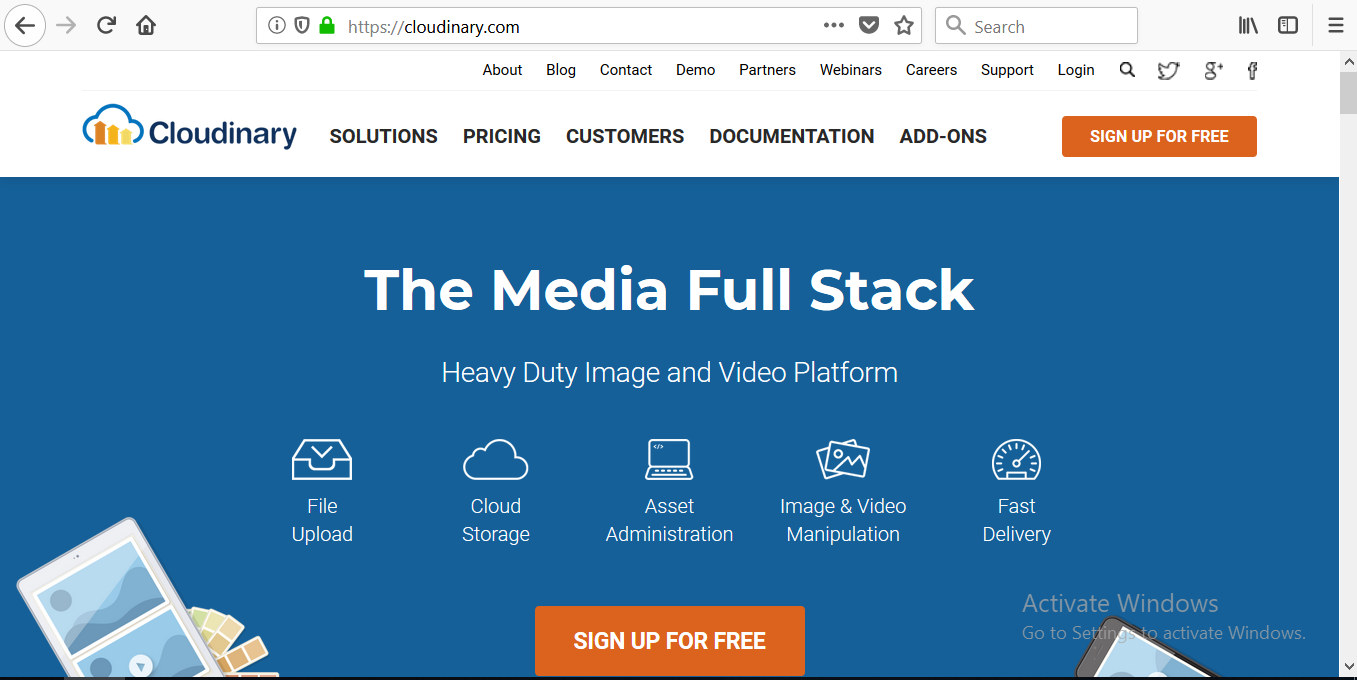This screenshot has width=1357, height=680.
Task: Click the Cloudinary logo
Action: tap(190, 127)
